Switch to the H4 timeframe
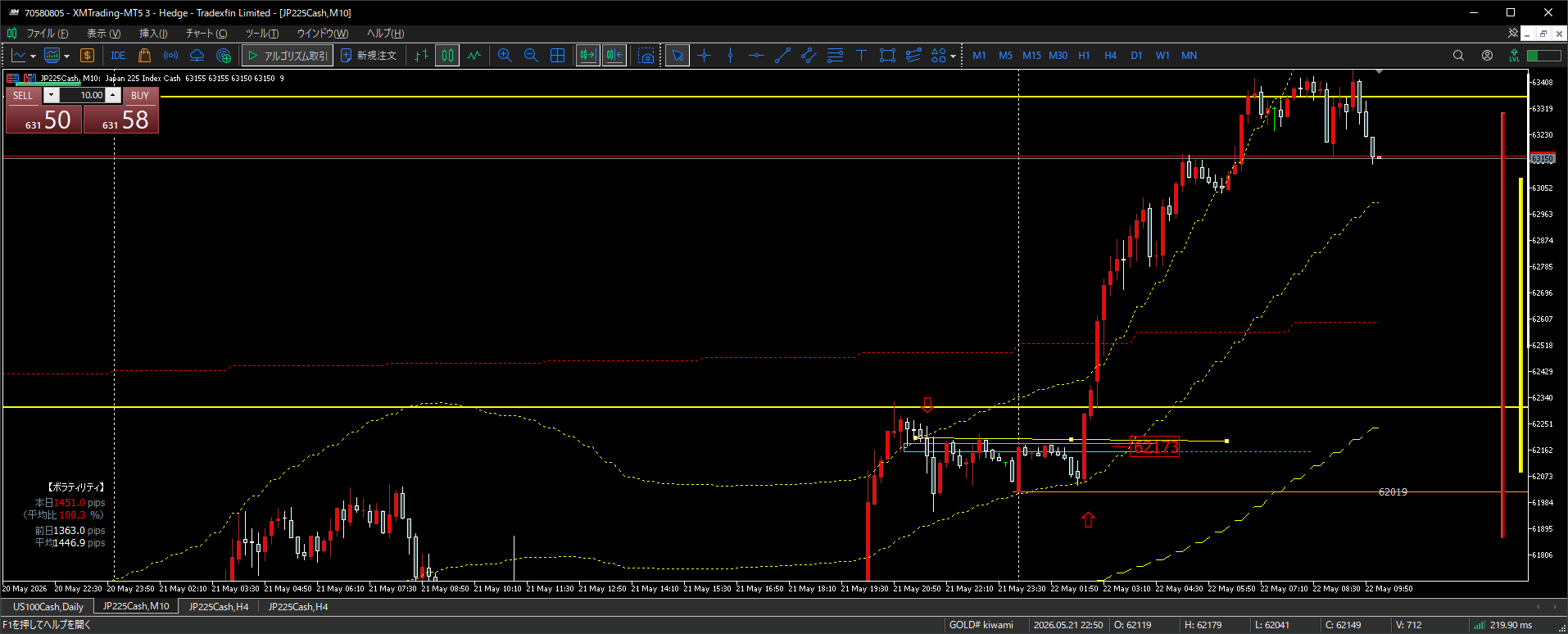Screen dimensions: 1568x634 (1110, 56)
